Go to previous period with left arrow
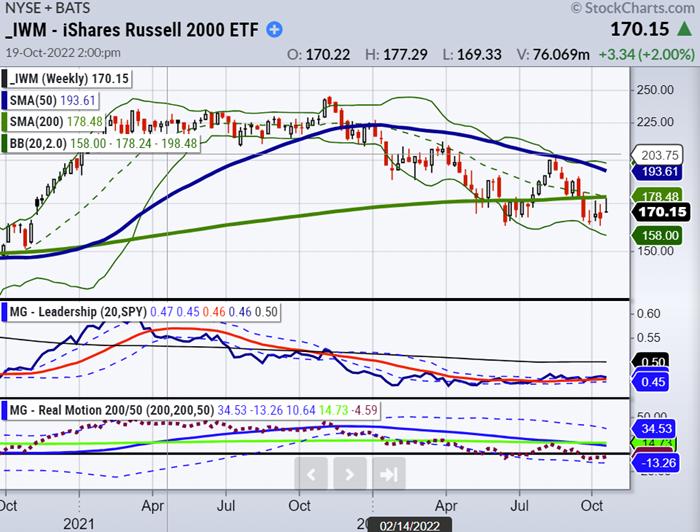The width and height of the screenshot is (700, 532). coord(311,474)
